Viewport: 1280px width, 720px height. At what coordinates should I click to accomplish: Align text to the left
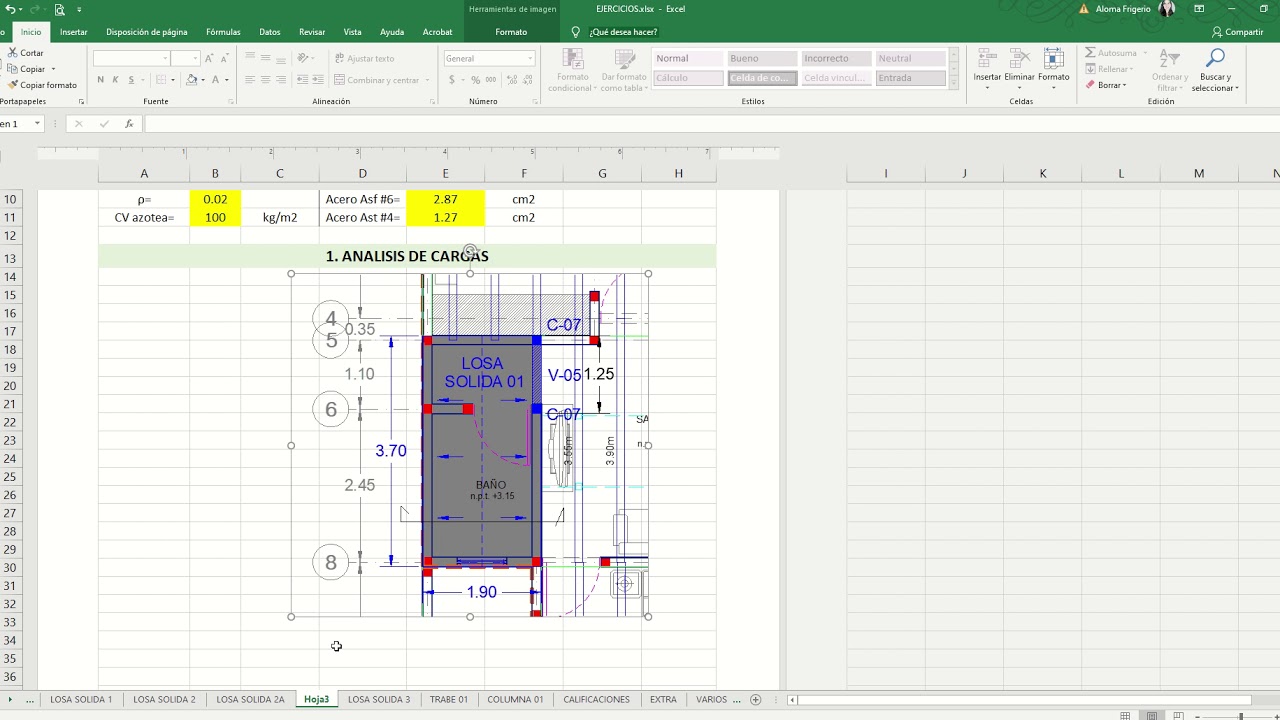[x=250, y=80]
